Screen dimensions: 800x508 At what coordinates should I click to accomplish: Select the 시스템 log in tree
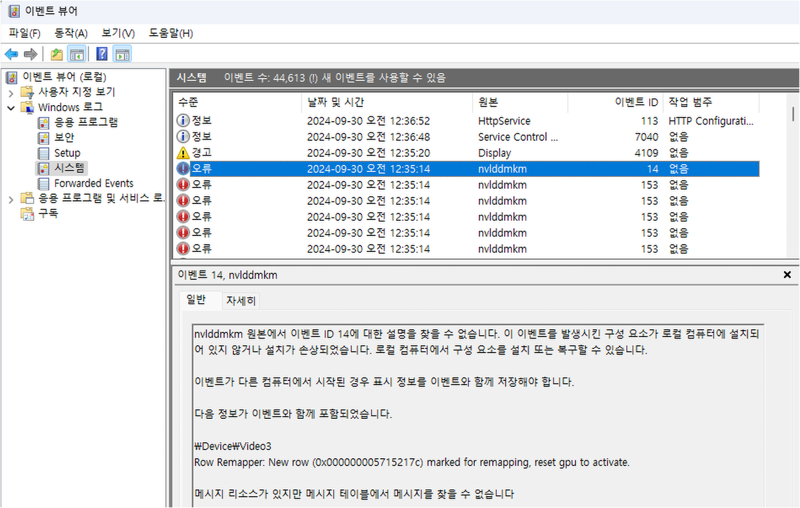(69, 168)
